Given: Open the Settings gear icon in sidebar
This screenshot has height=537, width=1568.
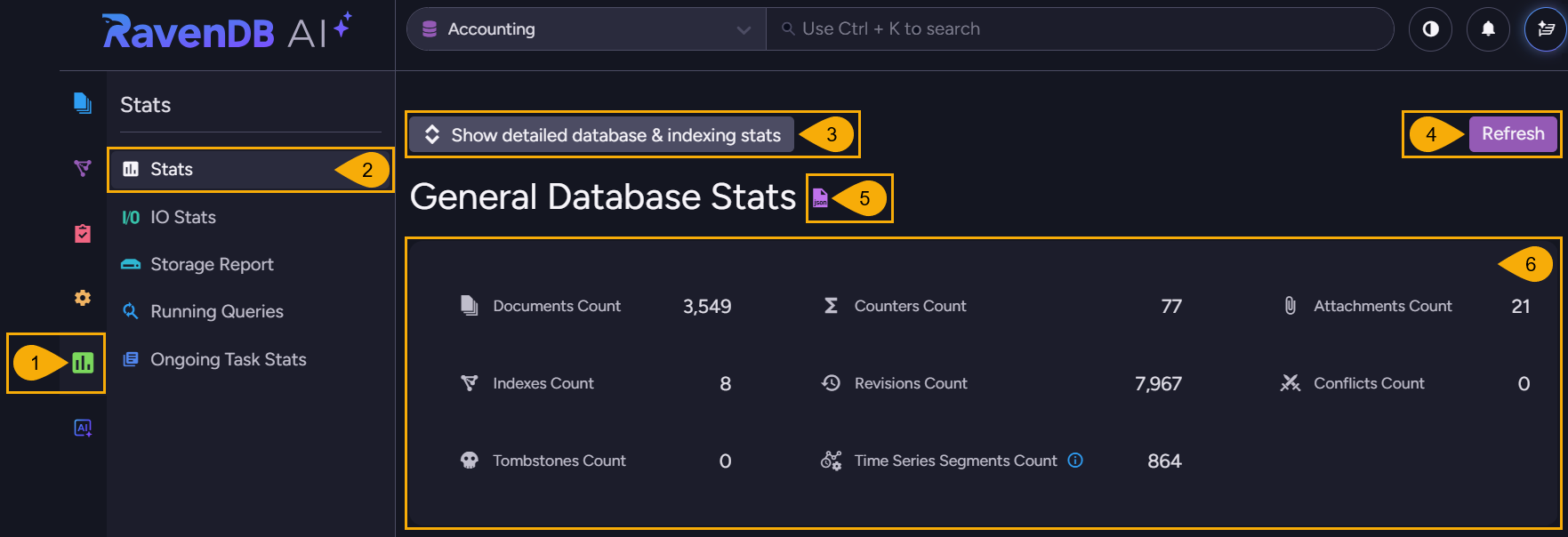Looking at the screenshot, I should [x=83, y=298].
